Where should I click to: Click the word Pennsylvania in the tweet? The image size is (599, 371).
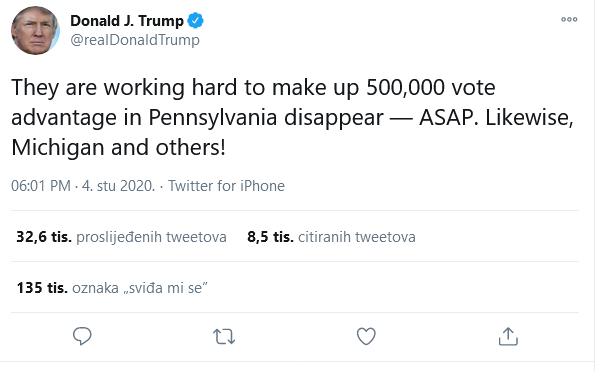tap(212, 118)
